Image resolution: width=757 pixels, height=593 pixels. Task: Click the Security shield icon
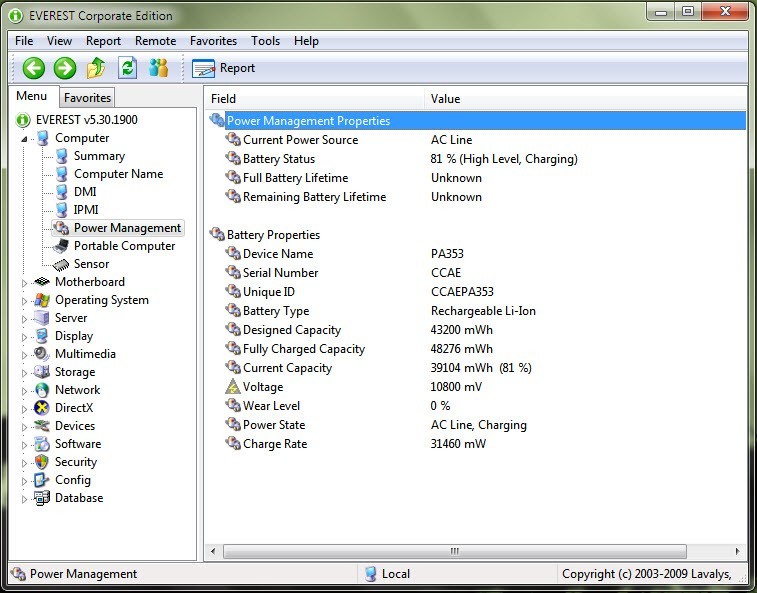coord(42,462)
